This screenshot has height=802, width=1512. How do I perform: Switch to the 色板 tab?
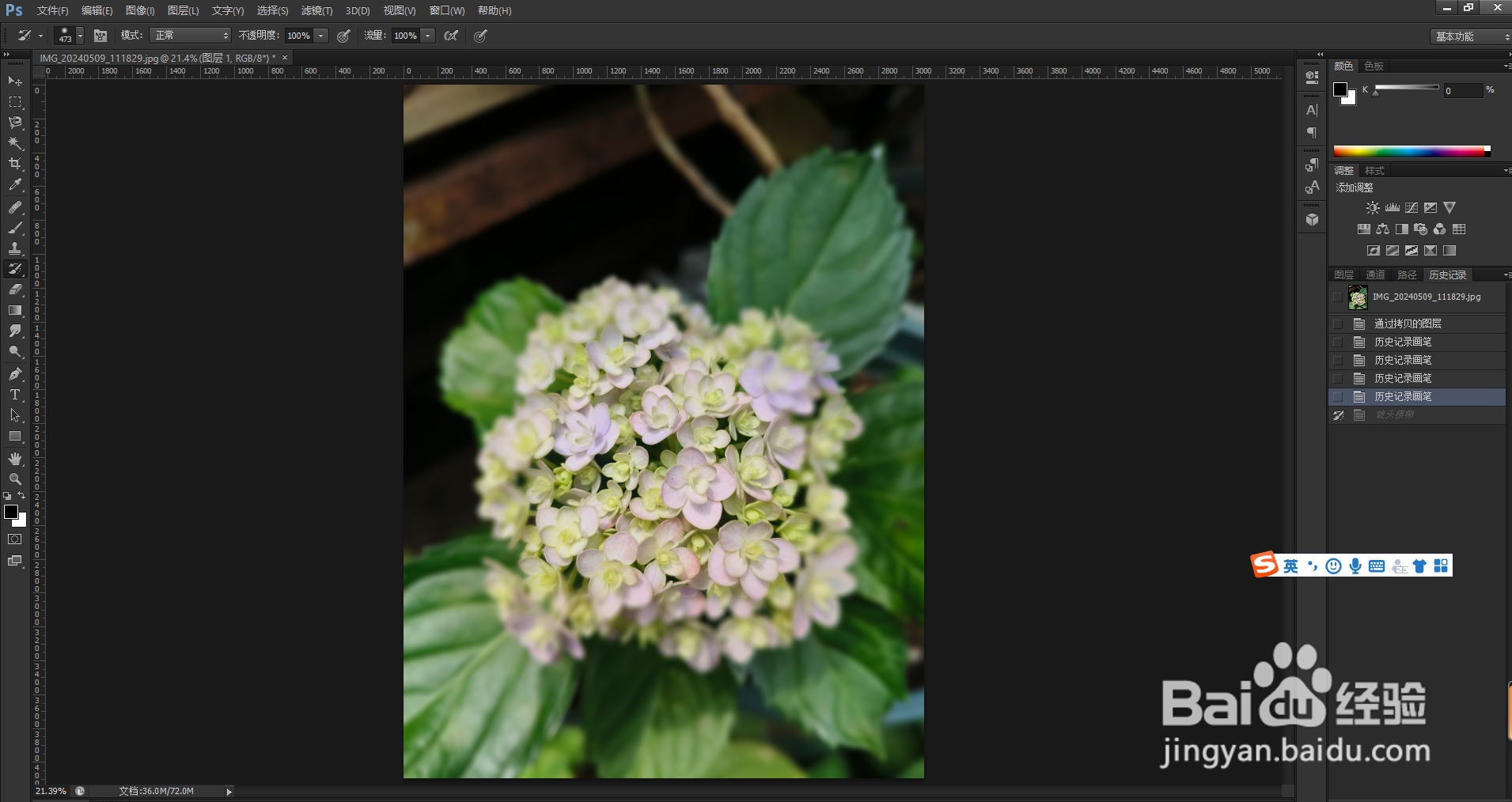click(1374, 66)
